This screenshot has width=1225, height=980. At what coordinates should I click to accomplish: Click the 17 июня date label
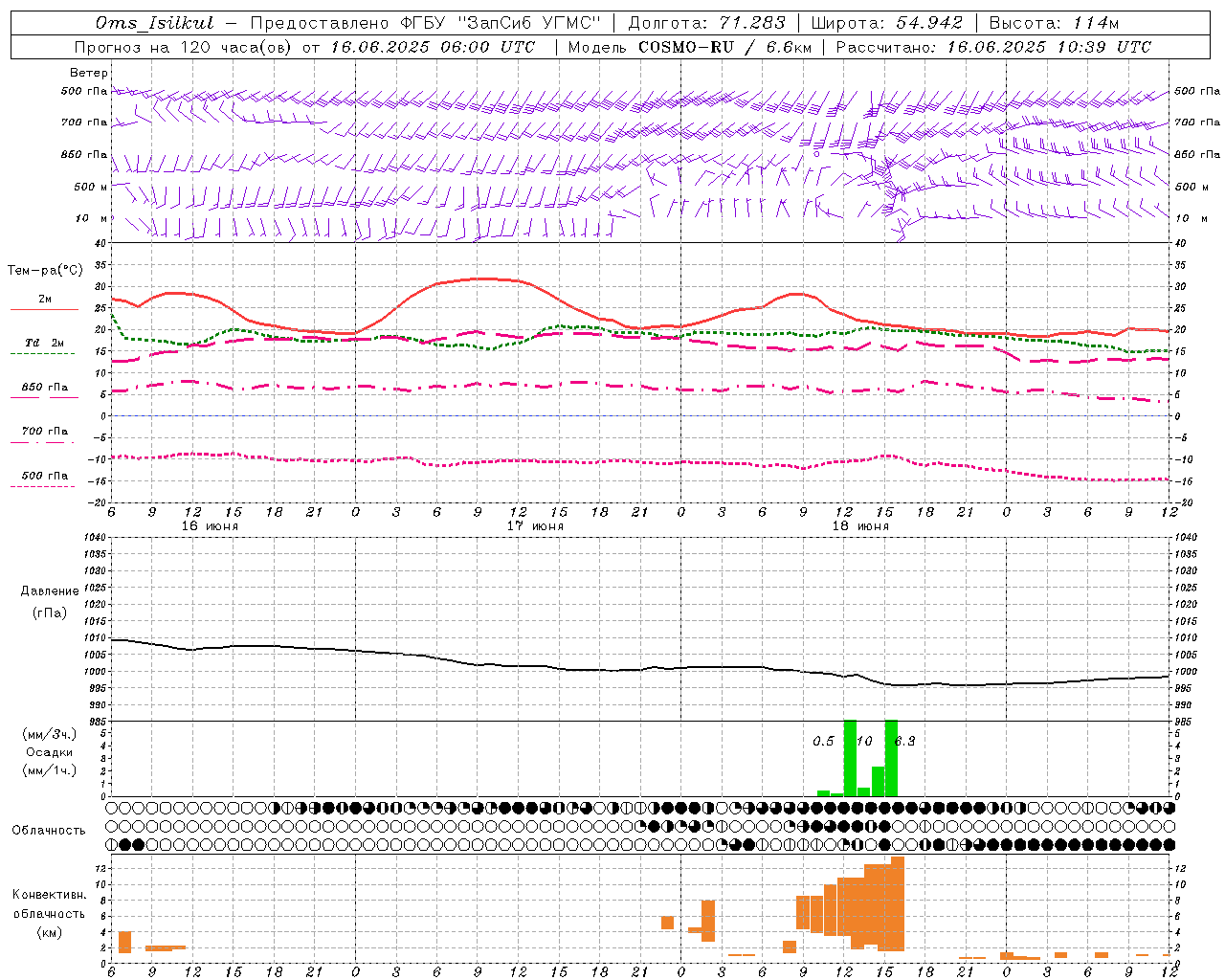pos(535,526)
